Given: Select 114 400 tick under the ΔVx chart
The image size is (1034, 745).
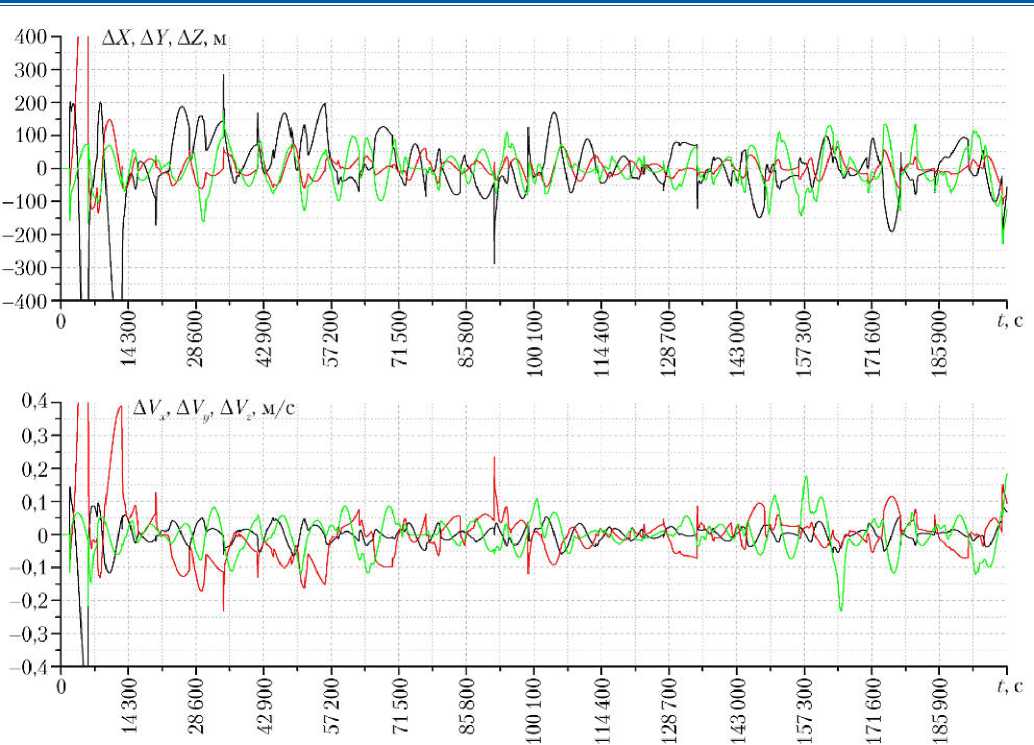Looking at the screenshot, I should click(601, 710).
